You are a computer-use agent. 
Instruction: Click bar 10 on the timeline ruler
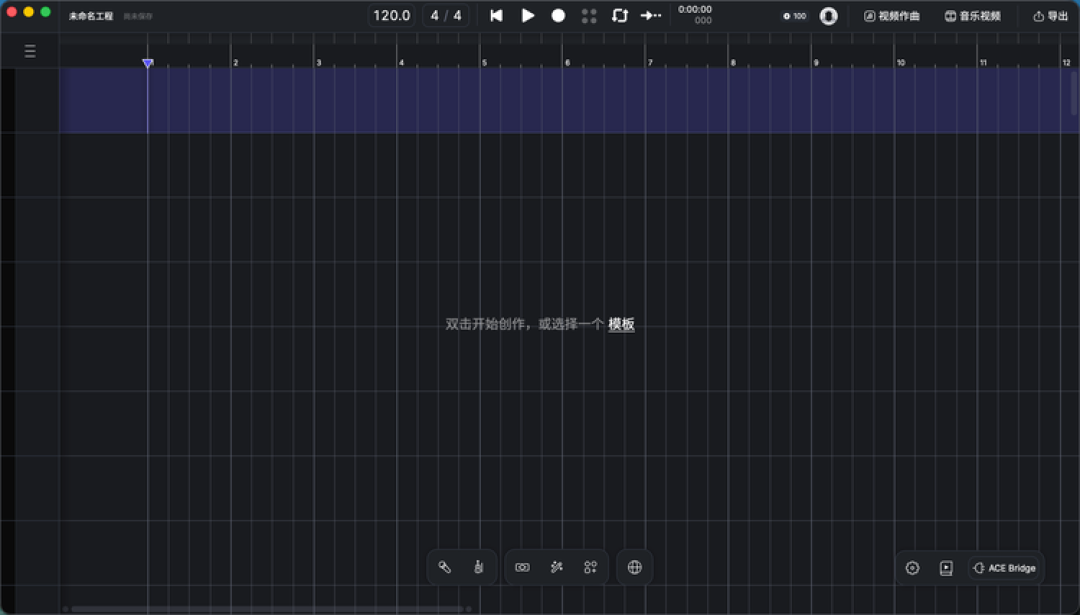900,63
